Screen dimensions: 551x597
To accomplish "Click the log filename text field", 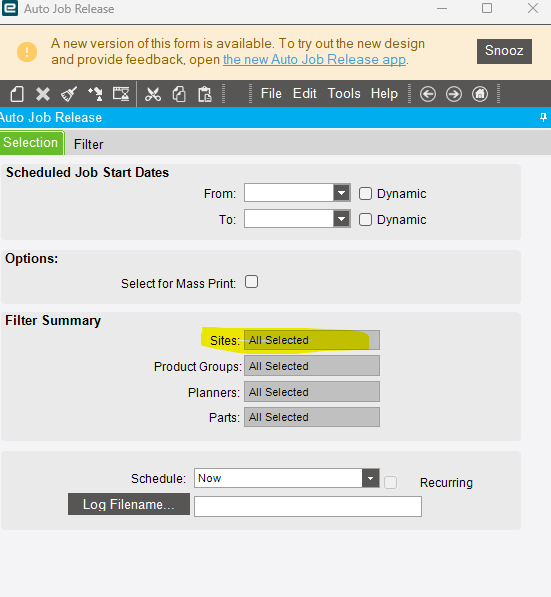I will coord(308,506).
